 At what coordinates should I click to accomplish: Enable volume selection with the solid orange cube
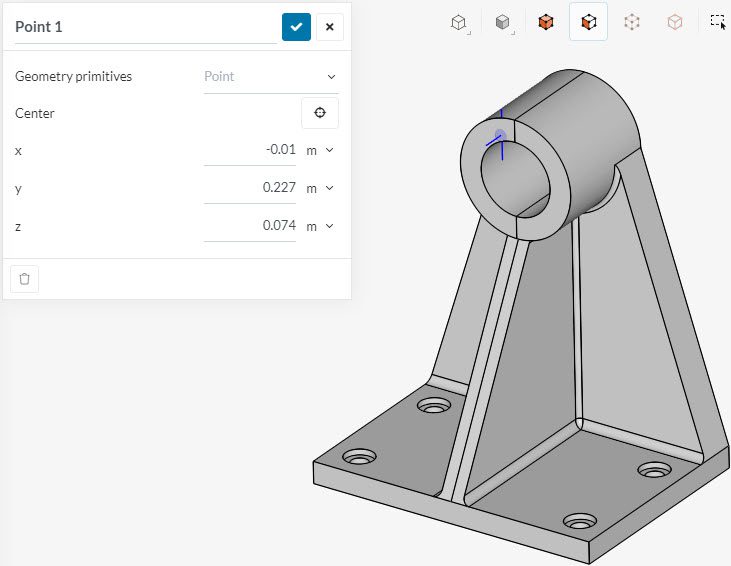point(546,21)
